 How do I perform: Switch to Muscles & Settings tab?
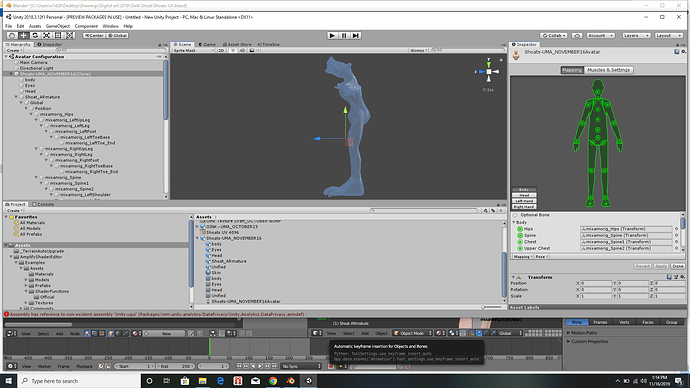coord(609,70)
